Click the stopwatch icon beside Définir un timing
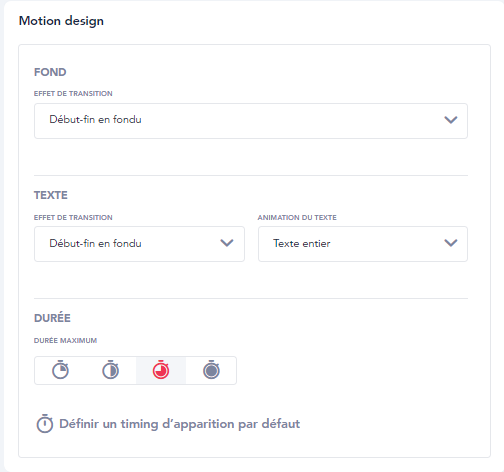Screen dimensions: 504x472 click(45, 424)
